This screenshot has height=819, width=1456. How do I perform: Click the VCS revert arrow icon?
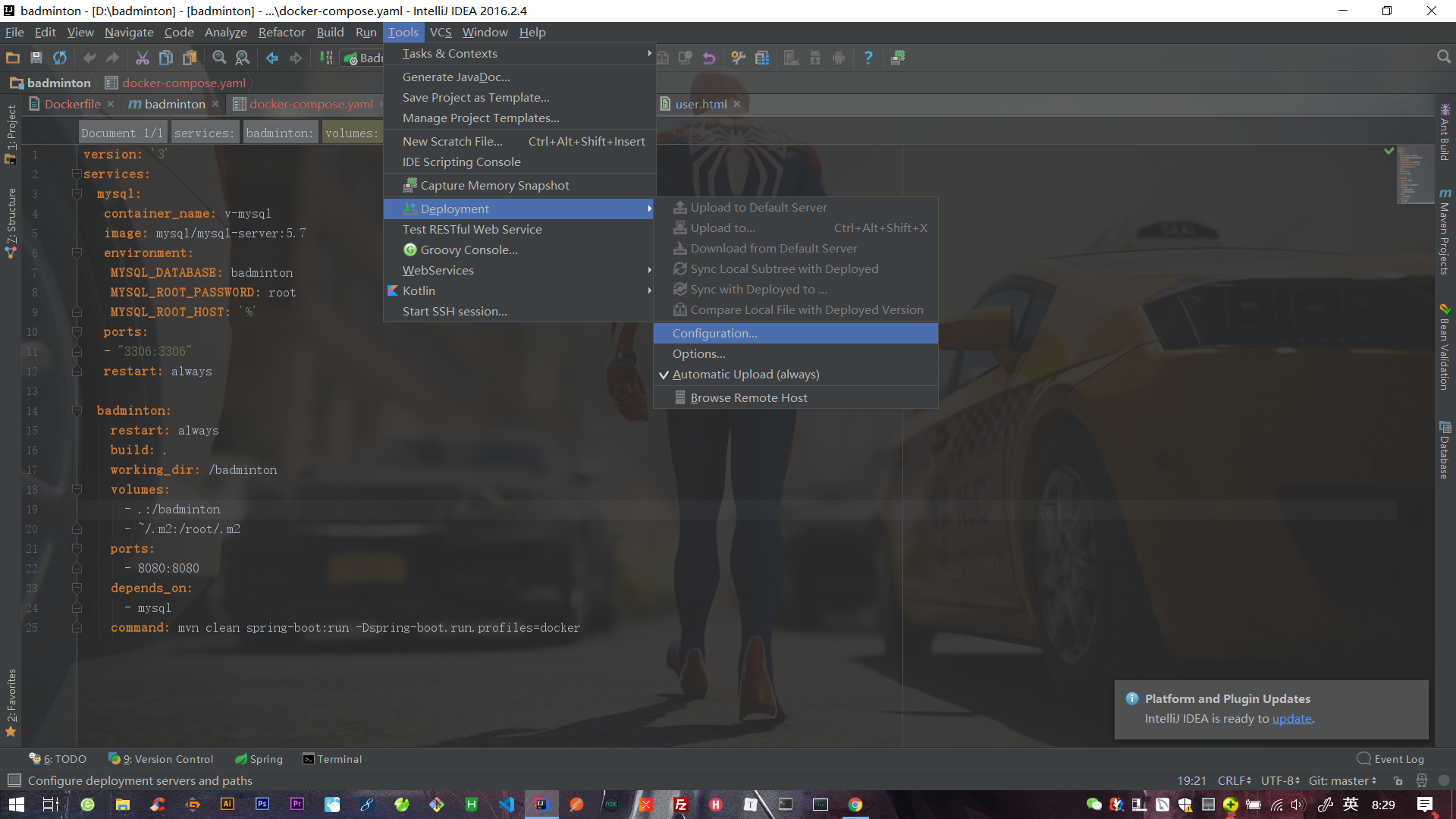(709, 58)
